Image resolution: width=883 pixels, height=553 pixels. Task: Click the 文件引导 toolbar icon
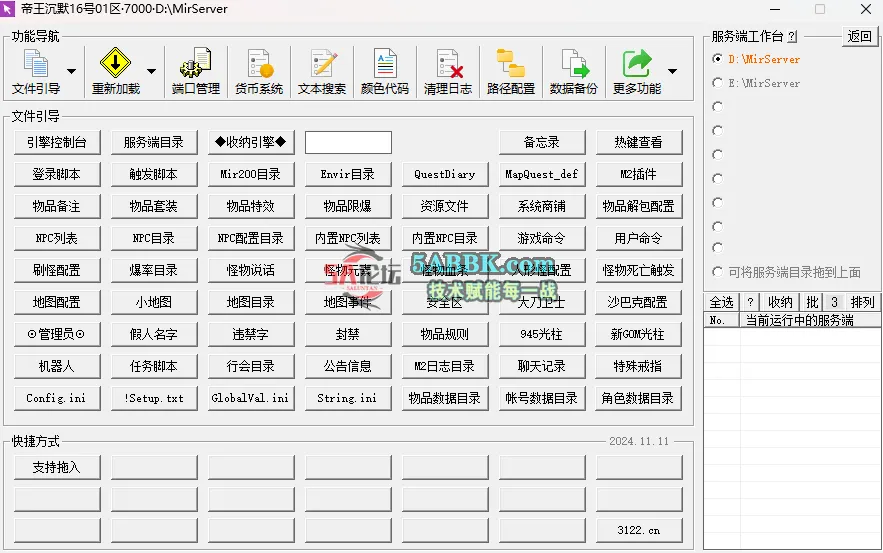pos(36,71)
